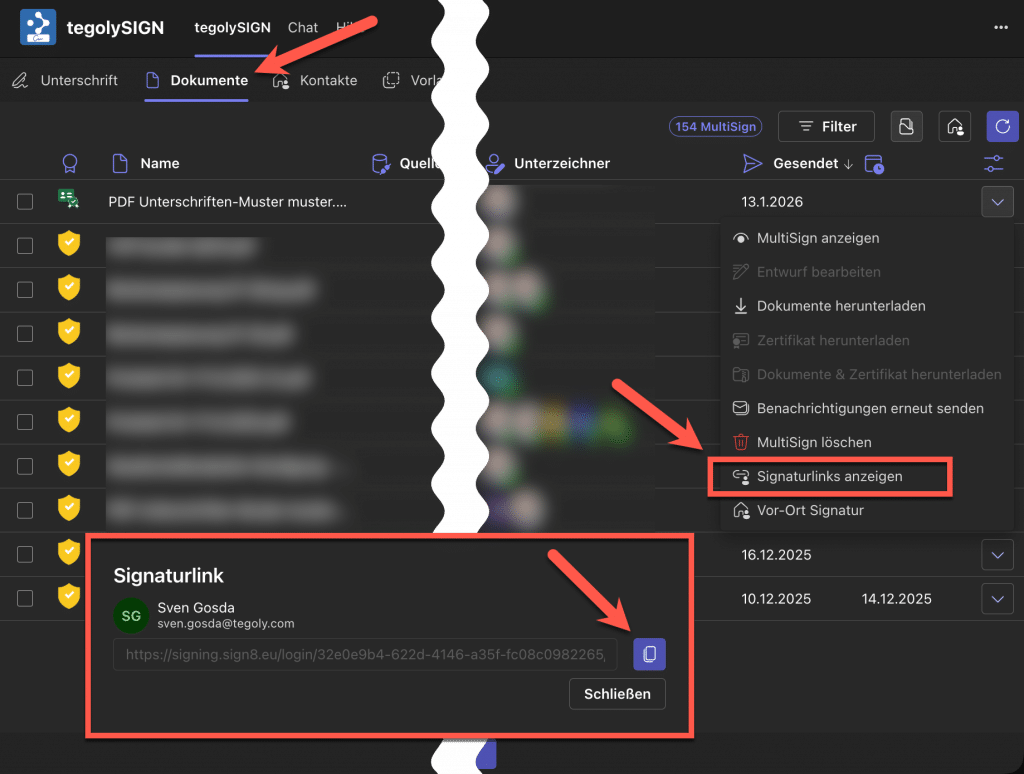
Task: Expand the actions dropdown for 16.12.2025 row
Action: (x=997, y=555)
